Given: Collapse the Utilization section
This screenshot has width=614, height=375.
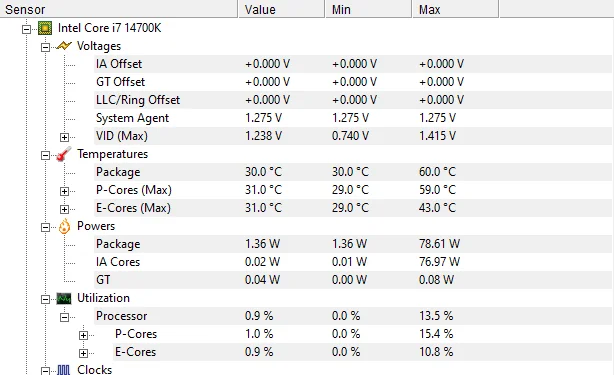Looking at the screenshot, I should (x=45, y=299).
